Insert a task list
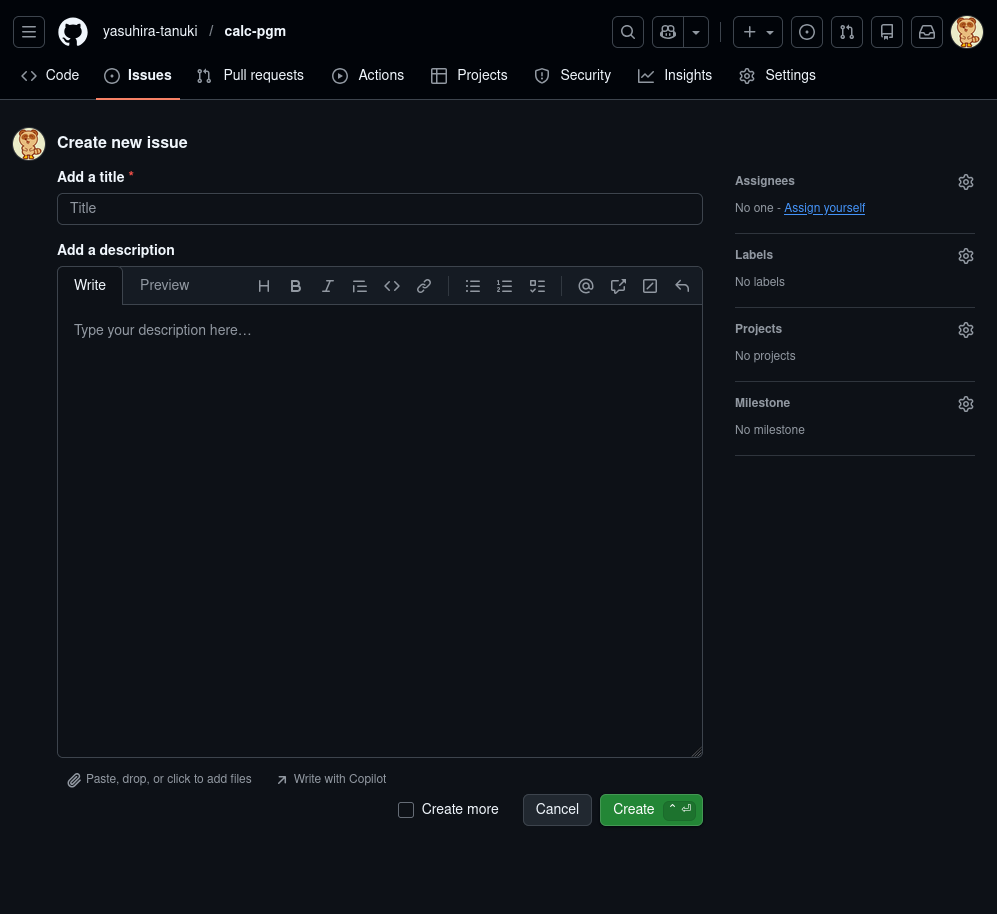Screen dimensions: 997x914 [537, 286]
